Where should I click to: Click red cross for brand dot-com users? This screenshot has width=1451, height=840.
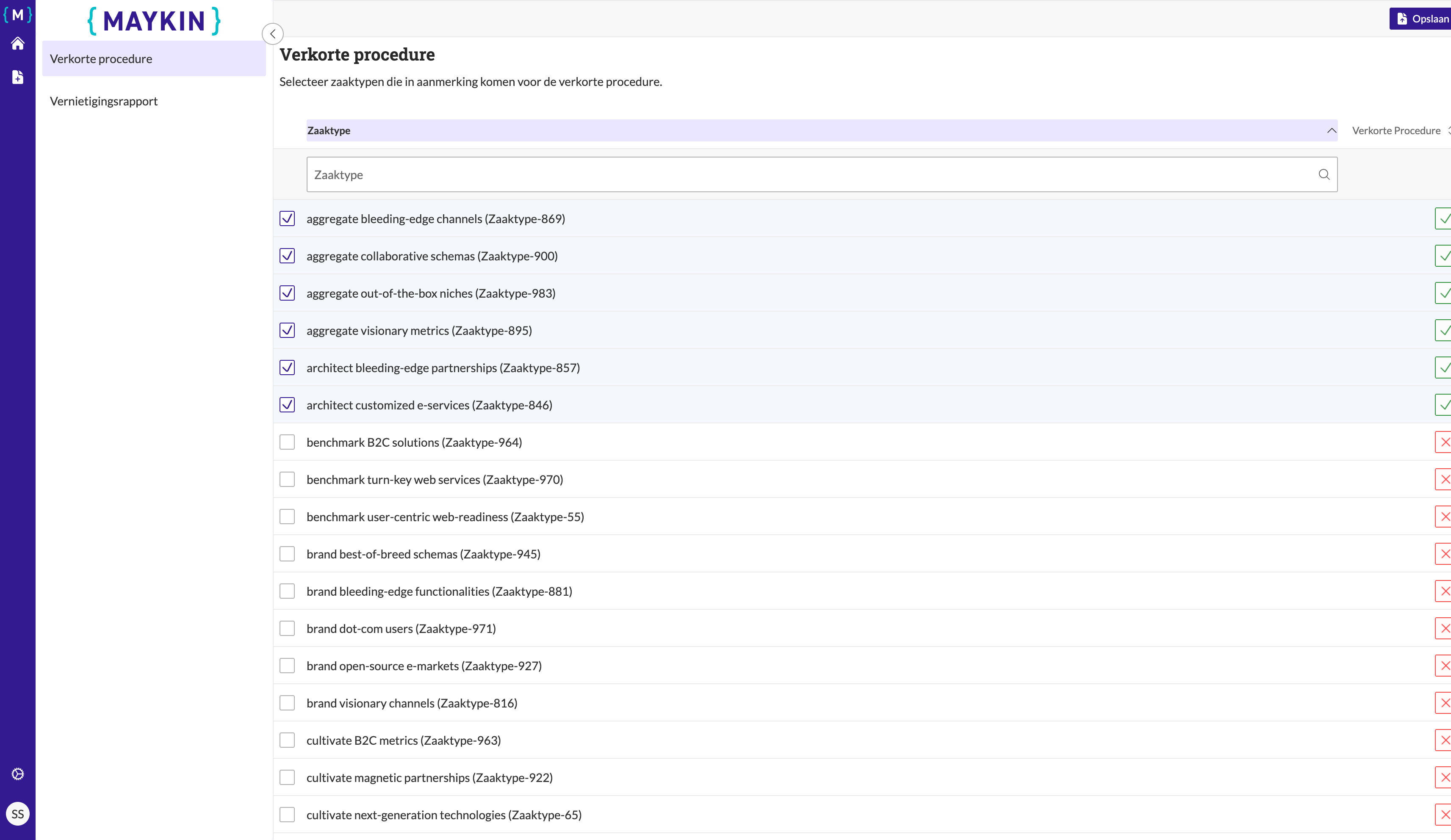(1443, 629)
